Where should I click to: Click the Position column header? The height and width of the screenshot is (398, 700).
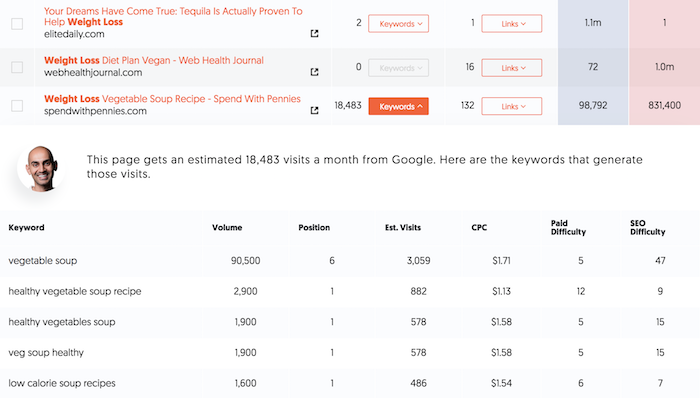pyautogui.click(x=314, y=228)
